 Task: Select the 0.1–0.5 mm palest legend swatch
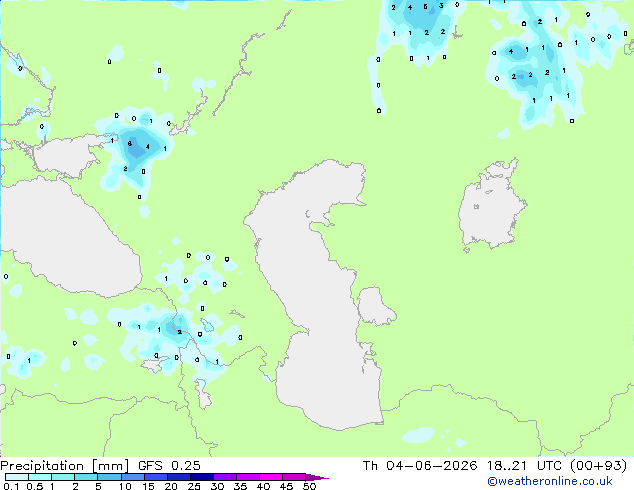[x=17, y=477]
